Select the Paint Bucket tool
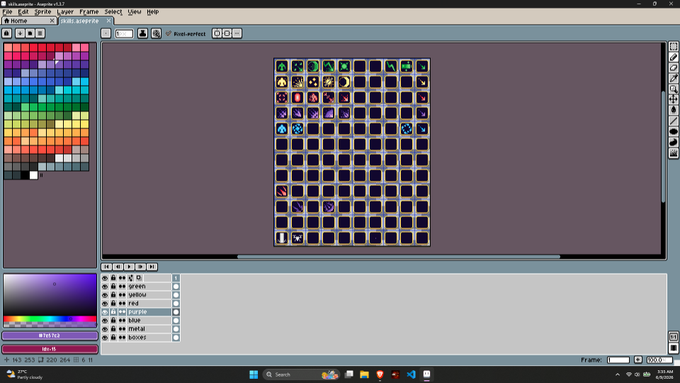 [x=673, y=110]
